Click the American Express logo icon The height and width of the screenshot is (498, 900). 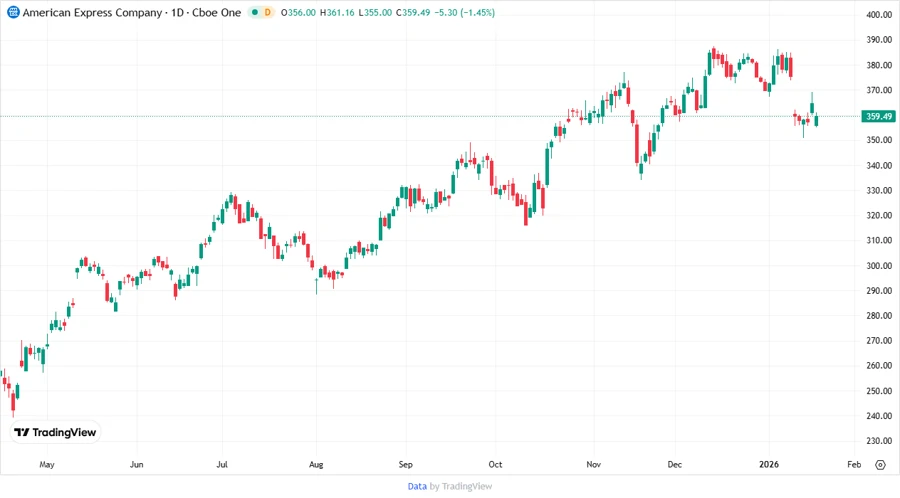click(x=13, y=12)
